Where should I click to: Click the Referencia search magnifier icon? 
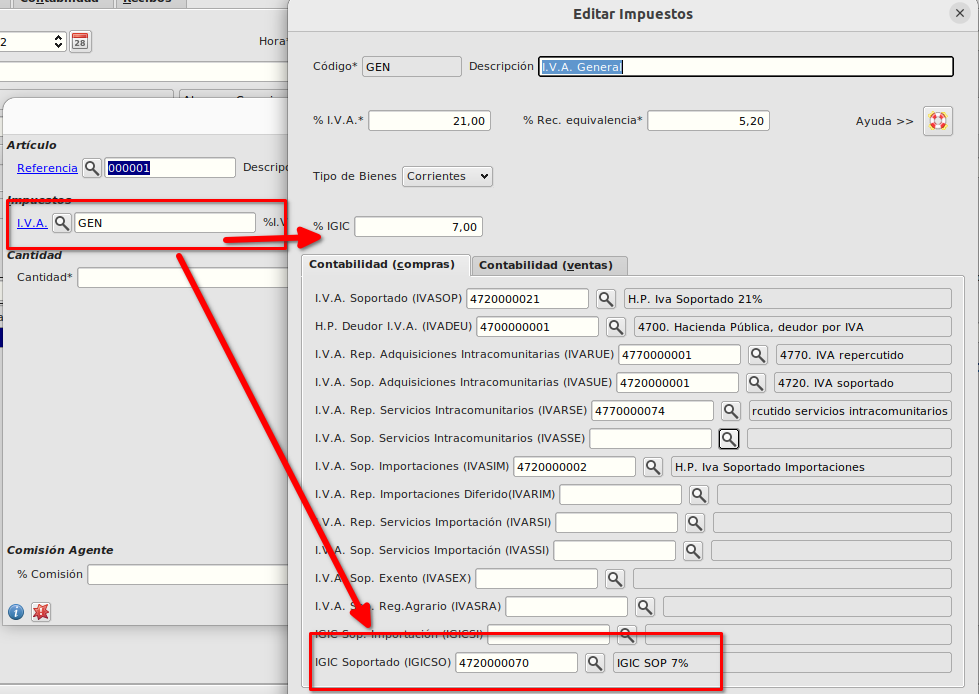(x=92, y=168)
